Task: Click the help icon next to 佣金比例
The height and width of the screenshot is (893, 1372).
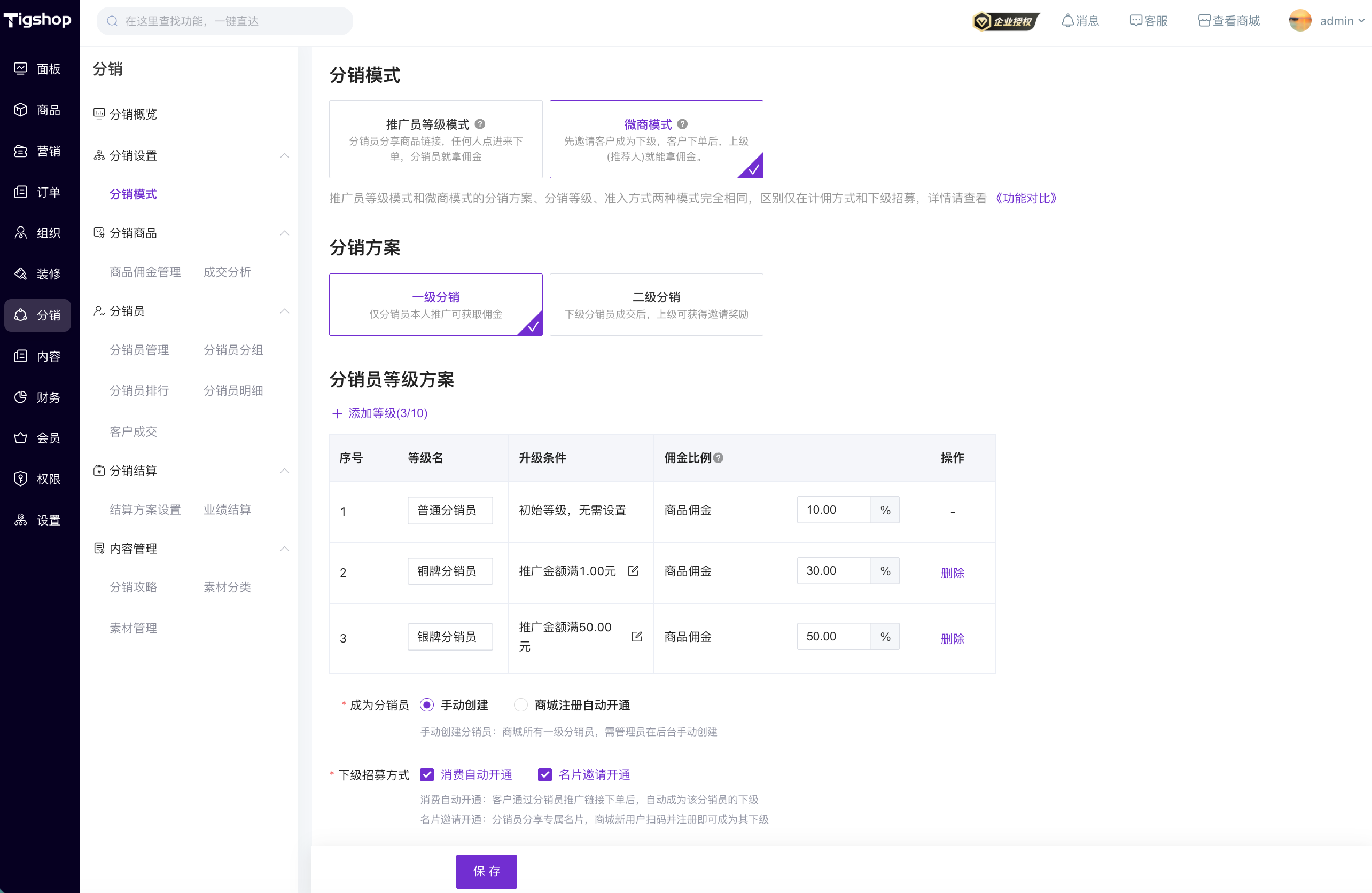Action: point(718,458)
